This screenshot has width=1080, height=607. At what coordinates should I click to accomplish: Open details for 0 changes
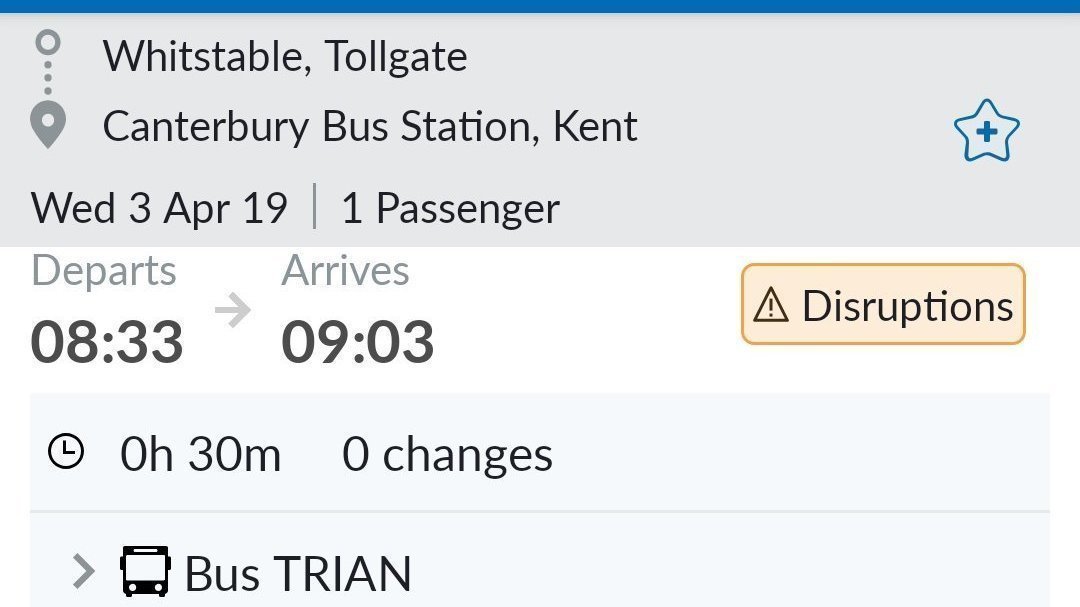[447, 452]
